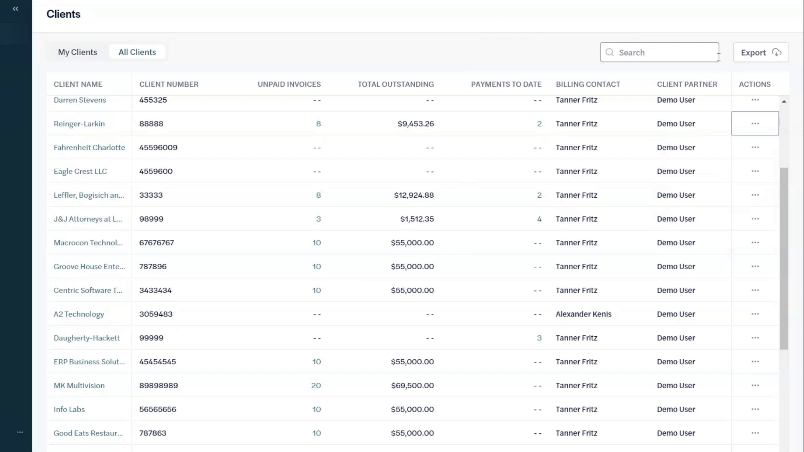Open actions menu for ERP Business Solut... row
804x452 pixels.
(x=755, y=362)
